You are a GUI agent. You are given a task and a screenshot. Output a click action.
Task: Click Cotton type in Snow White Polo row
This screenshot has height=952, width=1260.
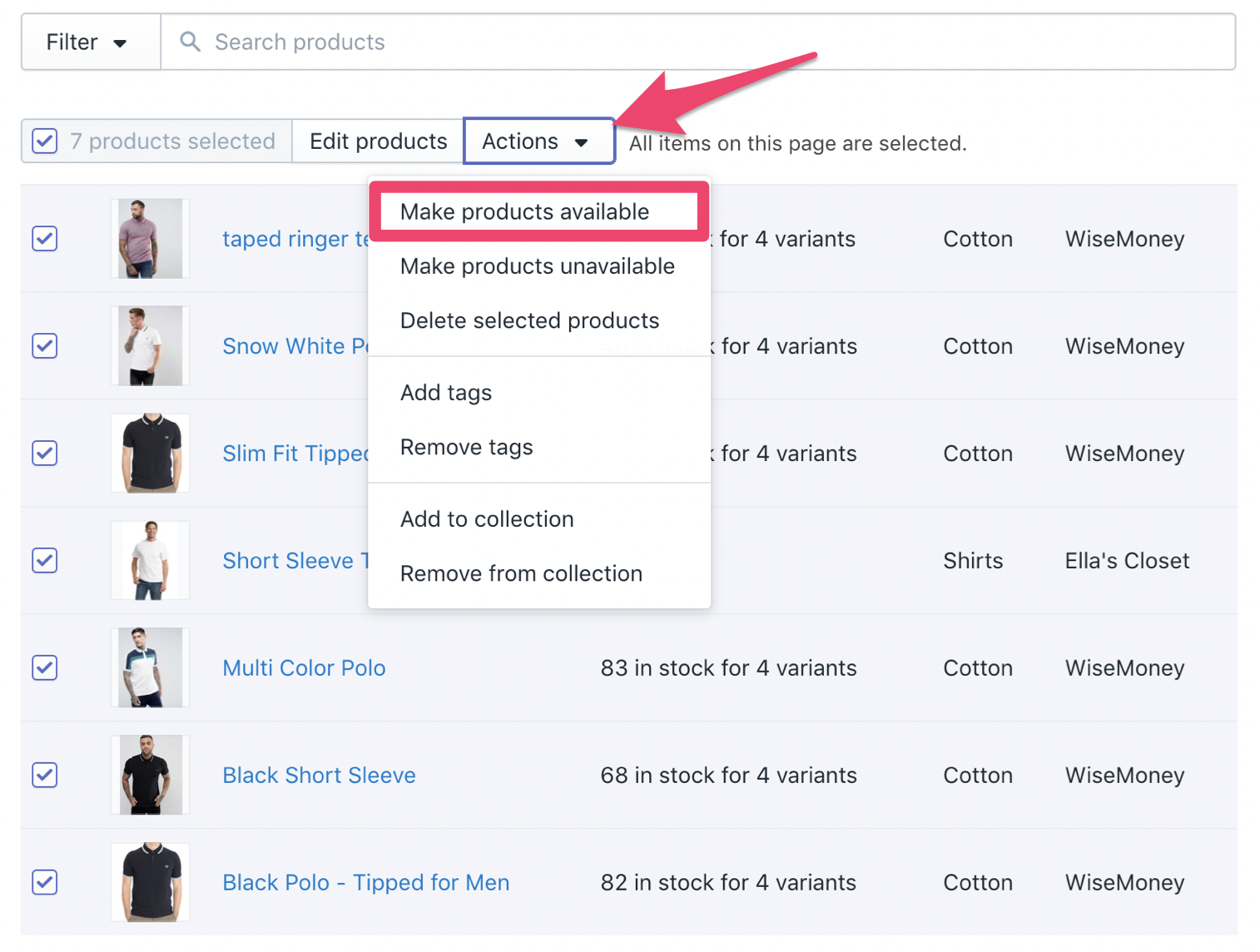click(978, 346)
